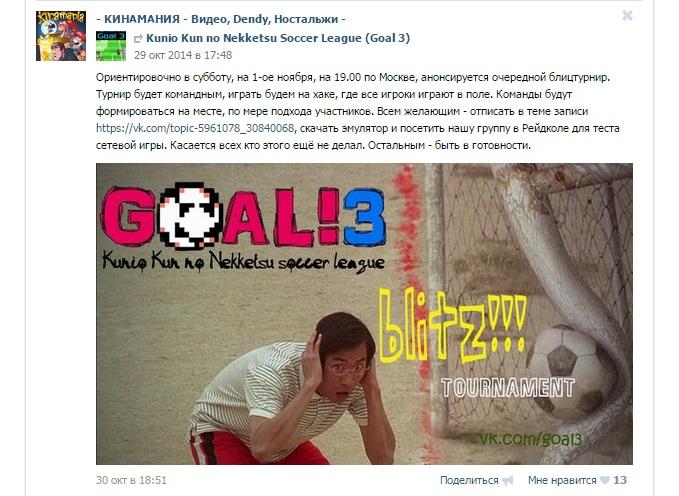Click the soccer ball in the net photo
Screen dimensions: 679x496
565,372
